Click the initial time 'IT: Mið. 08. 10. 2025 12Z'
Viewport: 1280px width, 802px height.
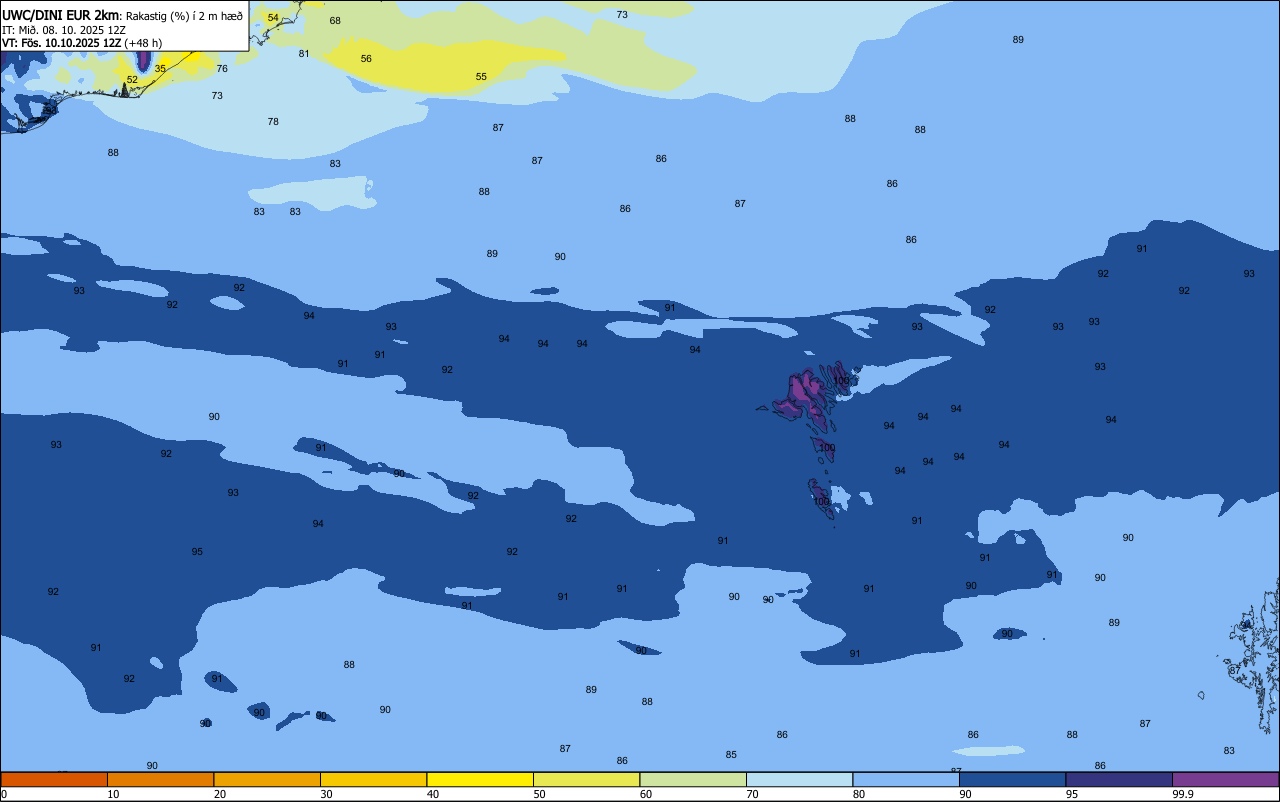[64, 30]
